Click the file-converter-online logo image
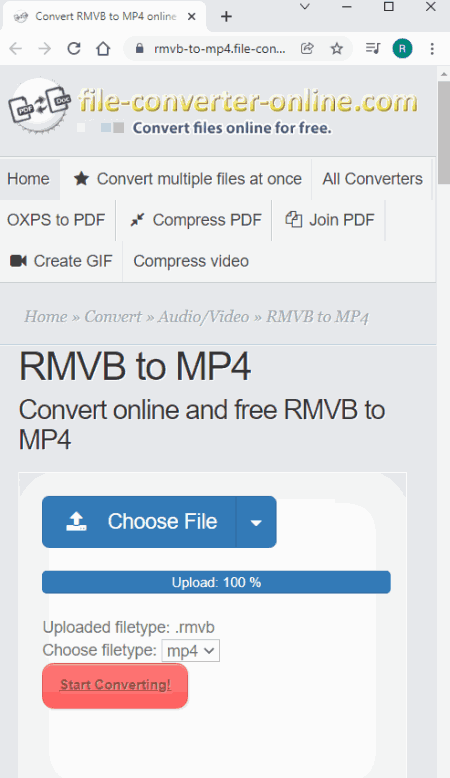This screenshot has height=778, width=450. point(39,106)
